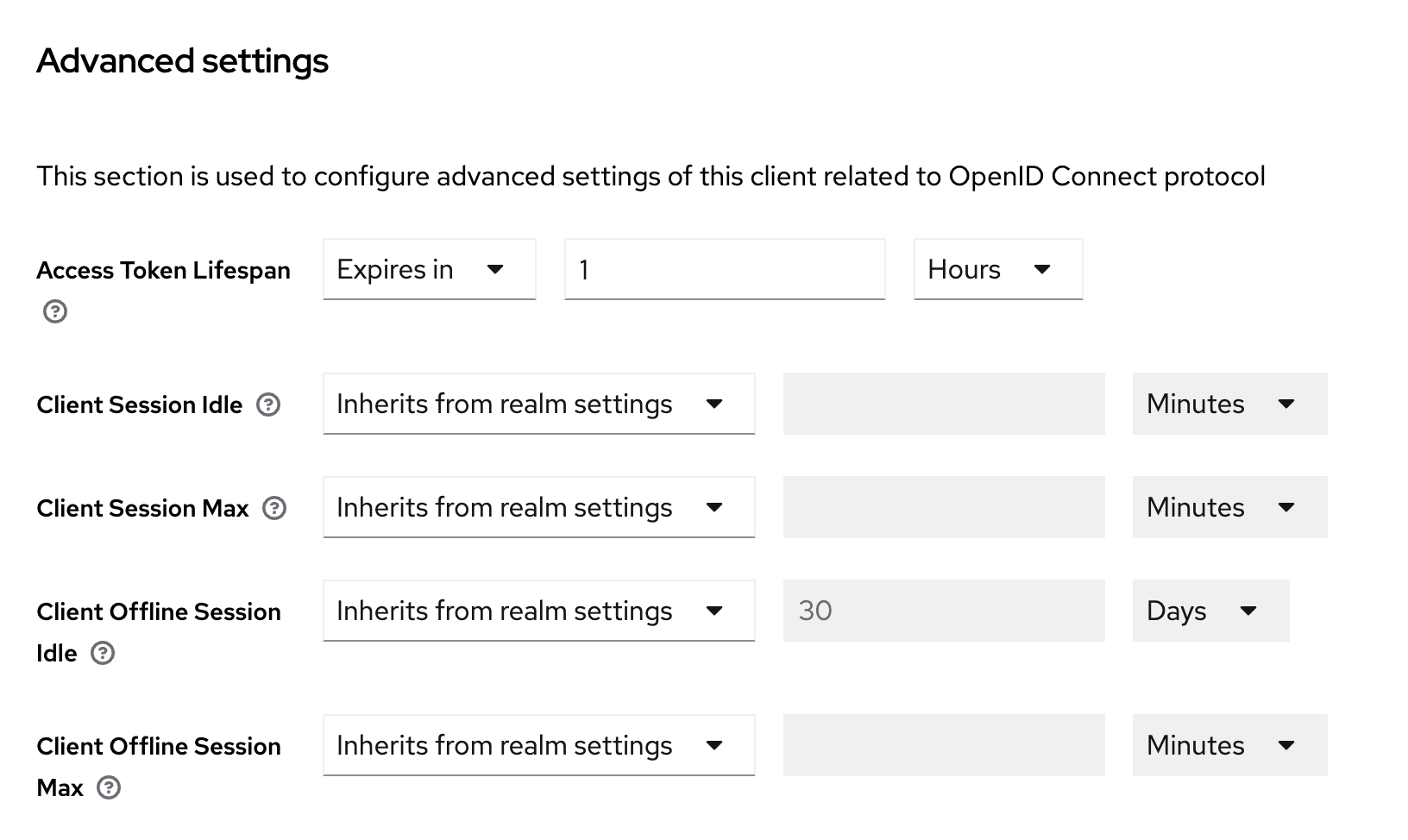Open Client Session Max inheritance dropdown
1408x840 pixels.
pos(538,507)
